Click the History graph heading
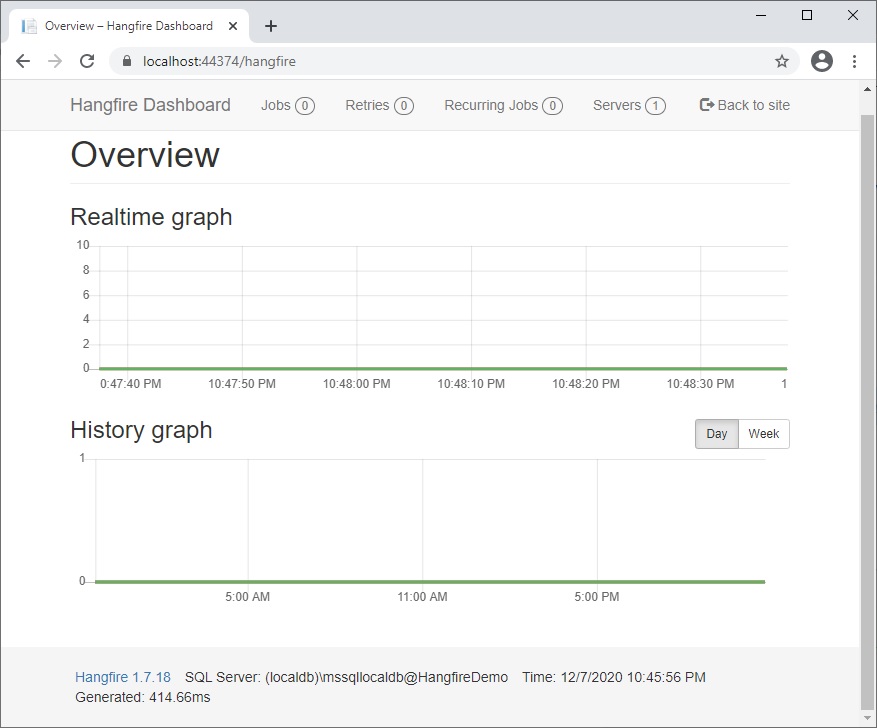 pos(142,430)
